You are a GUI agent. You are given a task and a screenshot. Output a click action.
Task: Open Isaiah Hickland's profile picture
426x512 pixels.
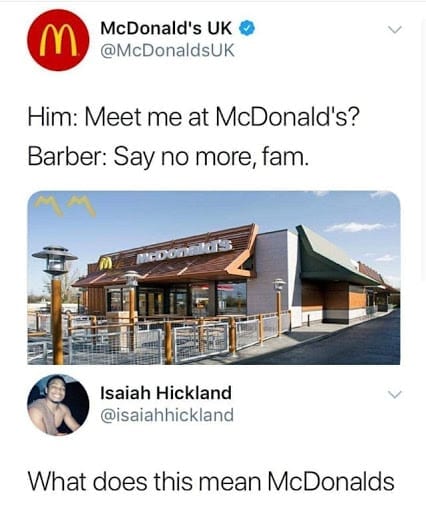[58, 405]
